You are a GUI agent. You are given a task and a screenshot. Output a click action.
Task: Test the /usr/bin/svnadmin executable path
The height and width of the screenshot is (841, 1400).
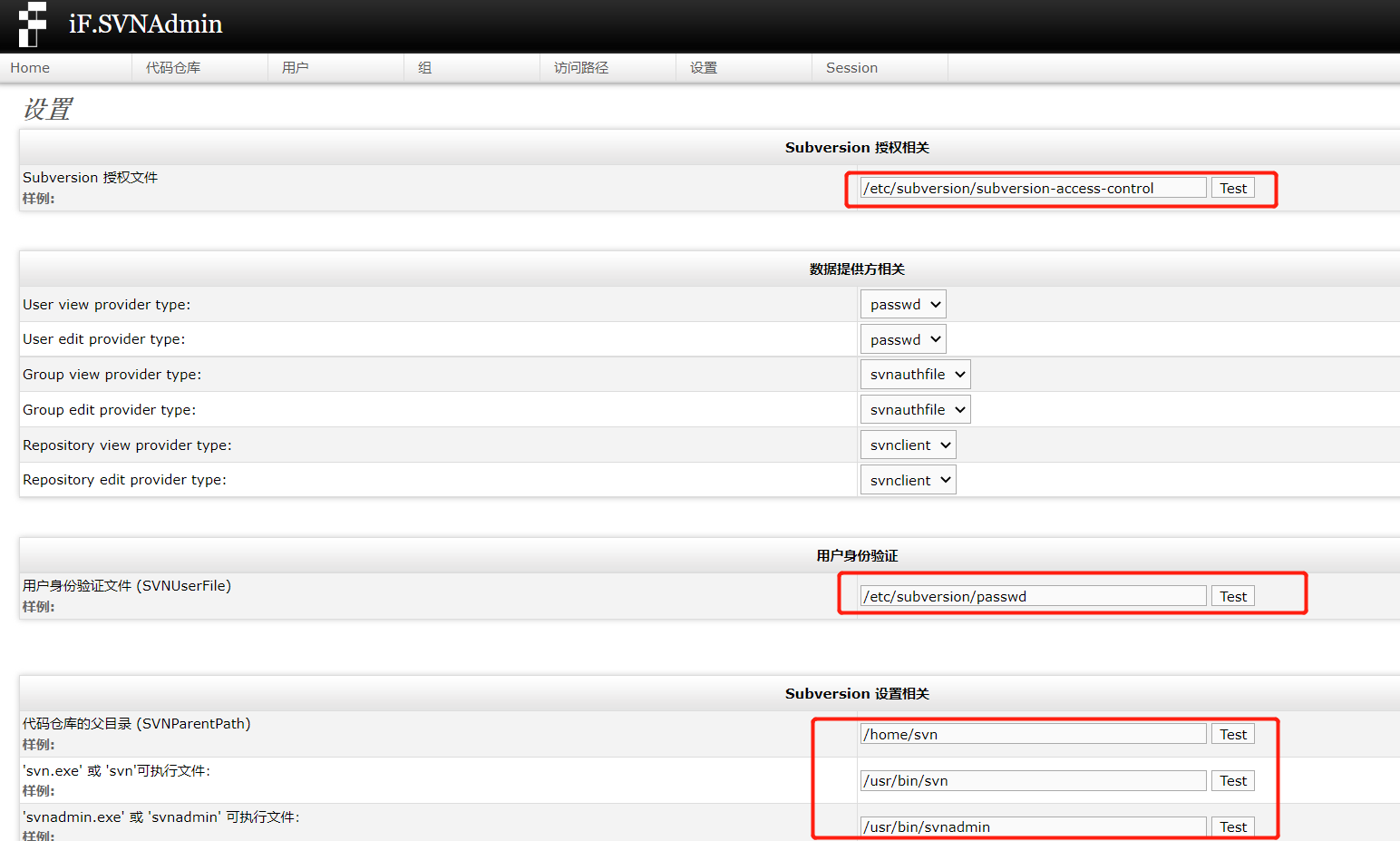pos(1233,826)
